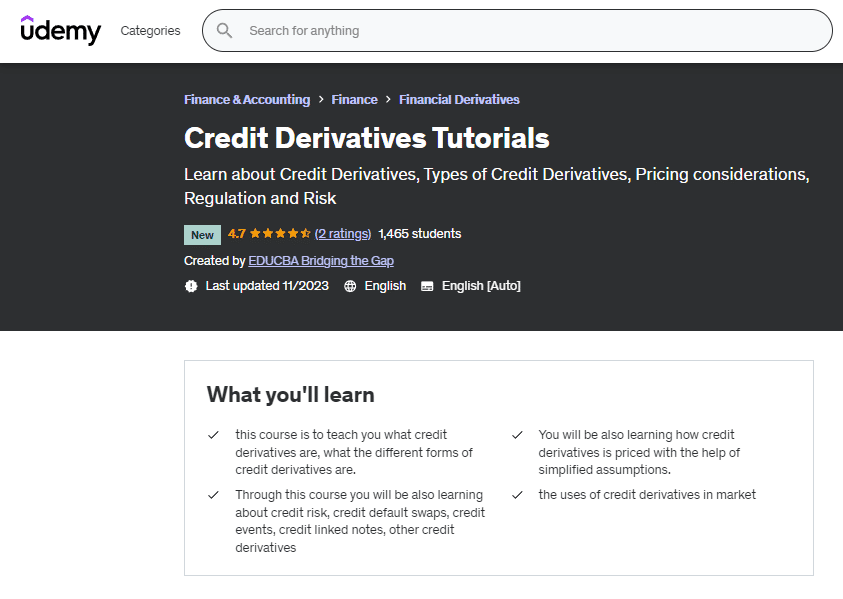Image resolution: width=843 pixels, height=599 pixels.
Task: Click the 'Credit Derivatives Tutorials' title
Action: click(367, 138)
